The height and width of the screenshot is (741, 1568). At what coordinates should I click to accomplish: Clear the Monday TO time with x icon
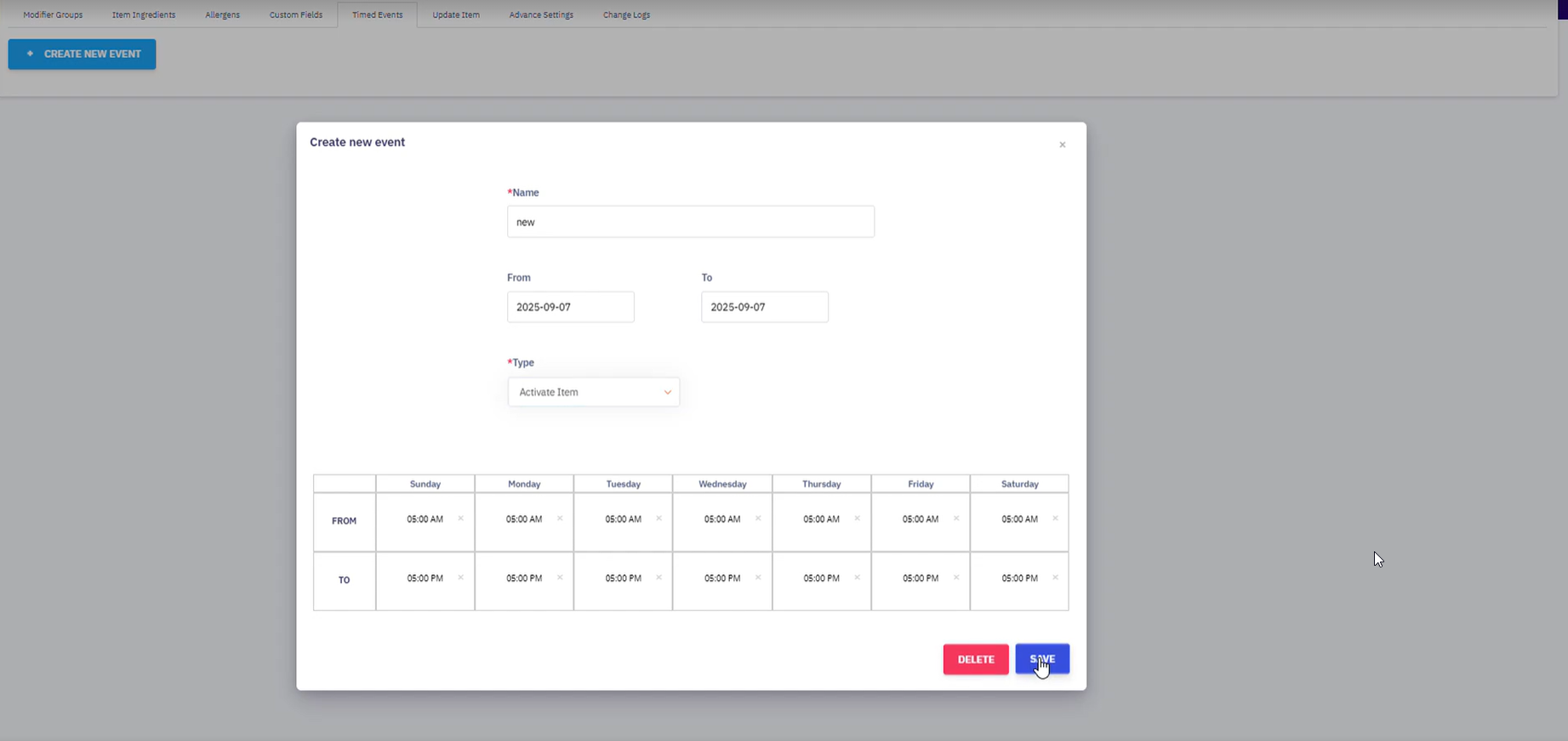[560, 578]
